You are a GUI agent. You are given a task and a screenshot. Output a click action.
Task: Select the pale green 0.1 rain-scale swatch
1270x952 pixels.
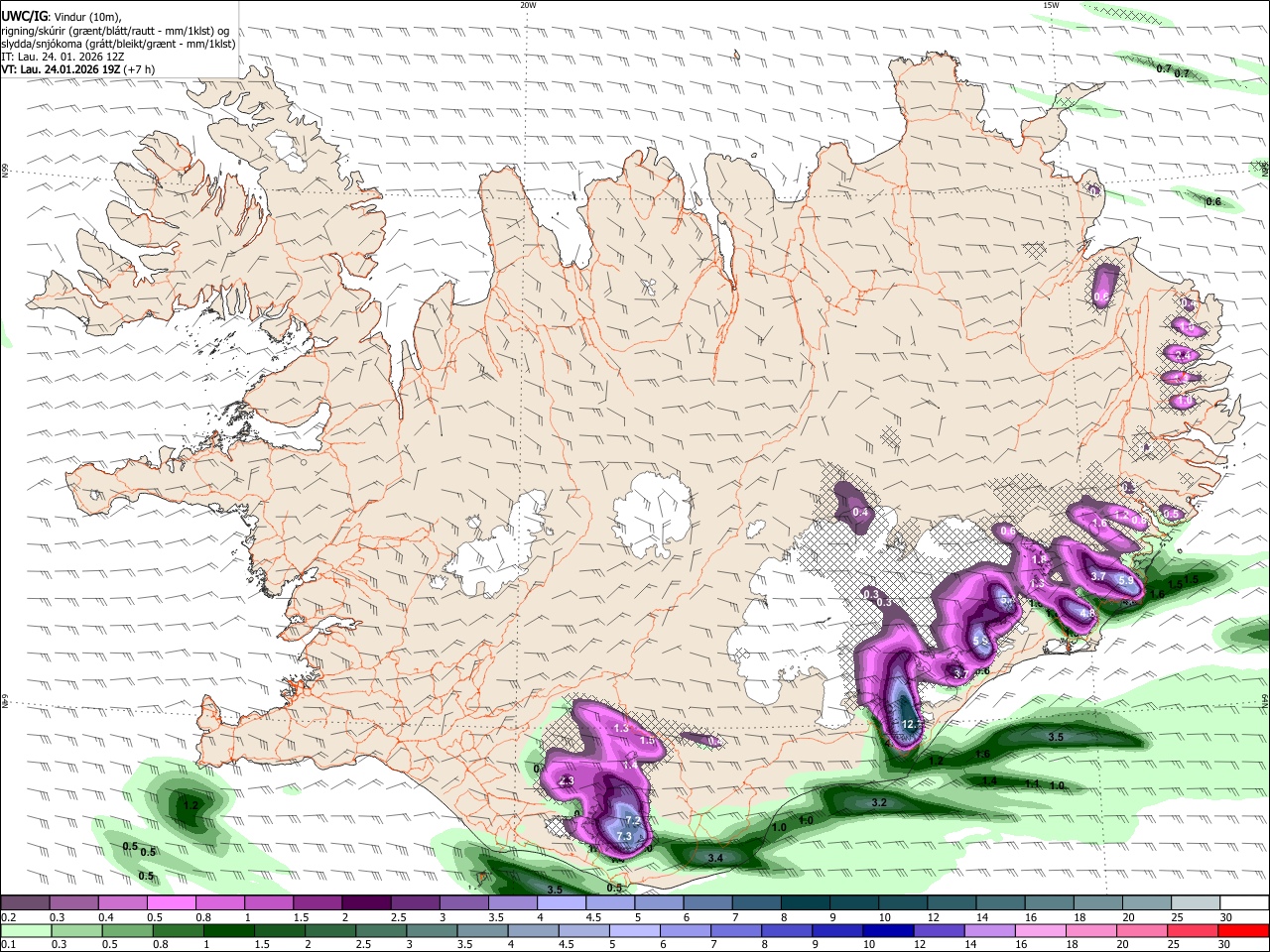(x=25, y=931)
